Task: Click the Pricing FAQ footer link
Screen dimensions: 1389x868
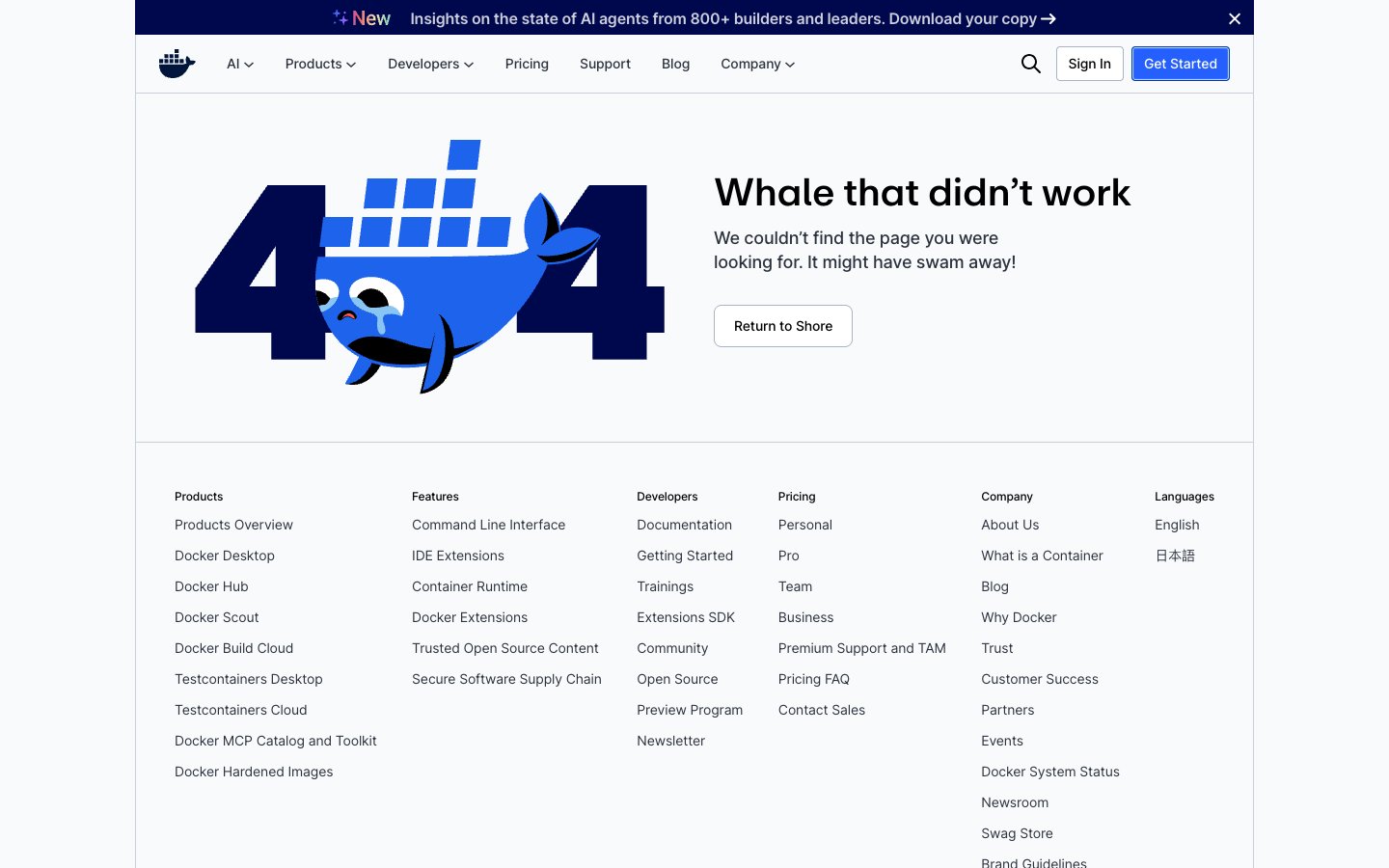Action: coord(813,679)
